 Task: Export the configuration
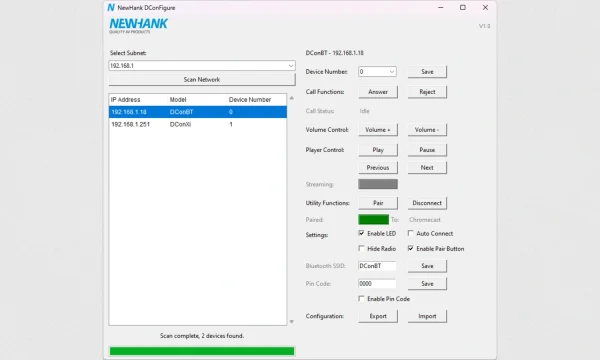pyautogui.click(x=378, y=316)
